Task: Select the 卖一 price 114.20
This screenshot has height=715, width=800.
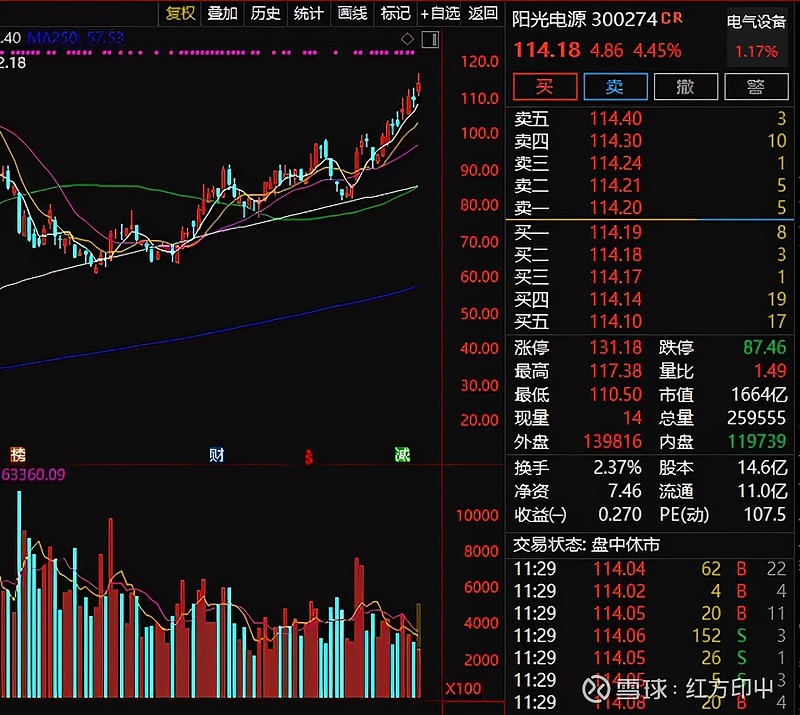Action: tap(616, 208)
